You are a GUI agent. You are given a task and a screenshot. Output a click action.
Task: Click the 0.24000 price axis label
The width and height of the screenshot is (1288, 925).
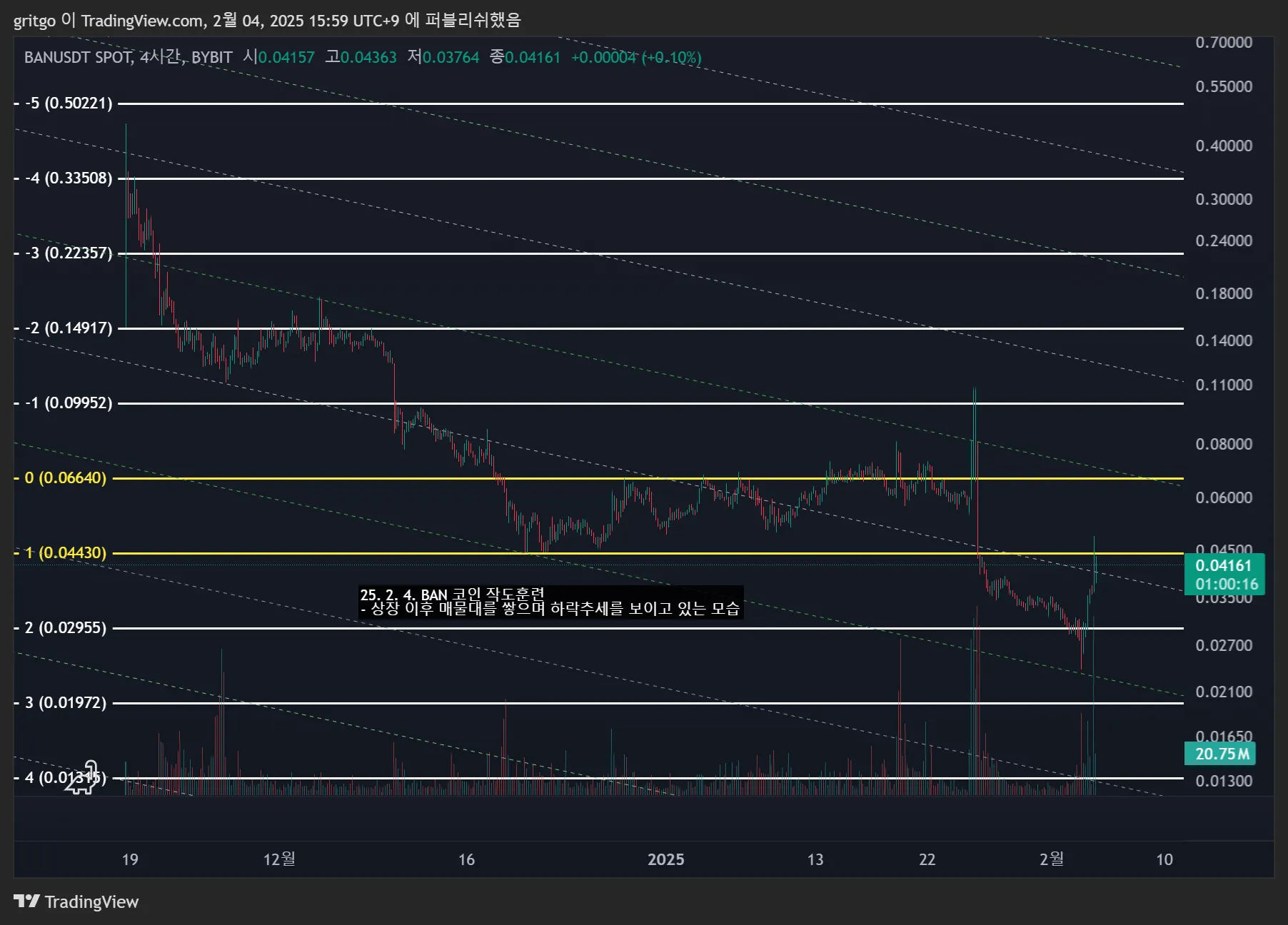coord(1224,241)
